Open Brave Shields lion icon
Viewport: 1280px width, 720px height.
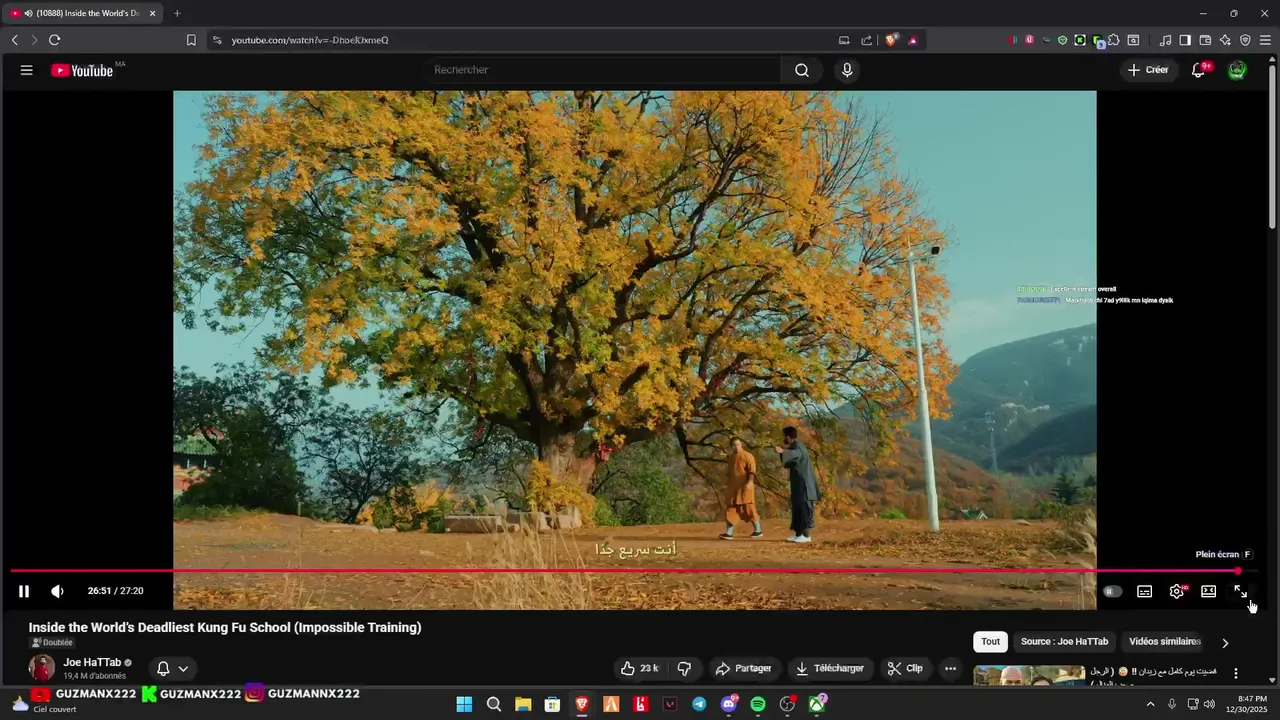click(x=892, y=40)
